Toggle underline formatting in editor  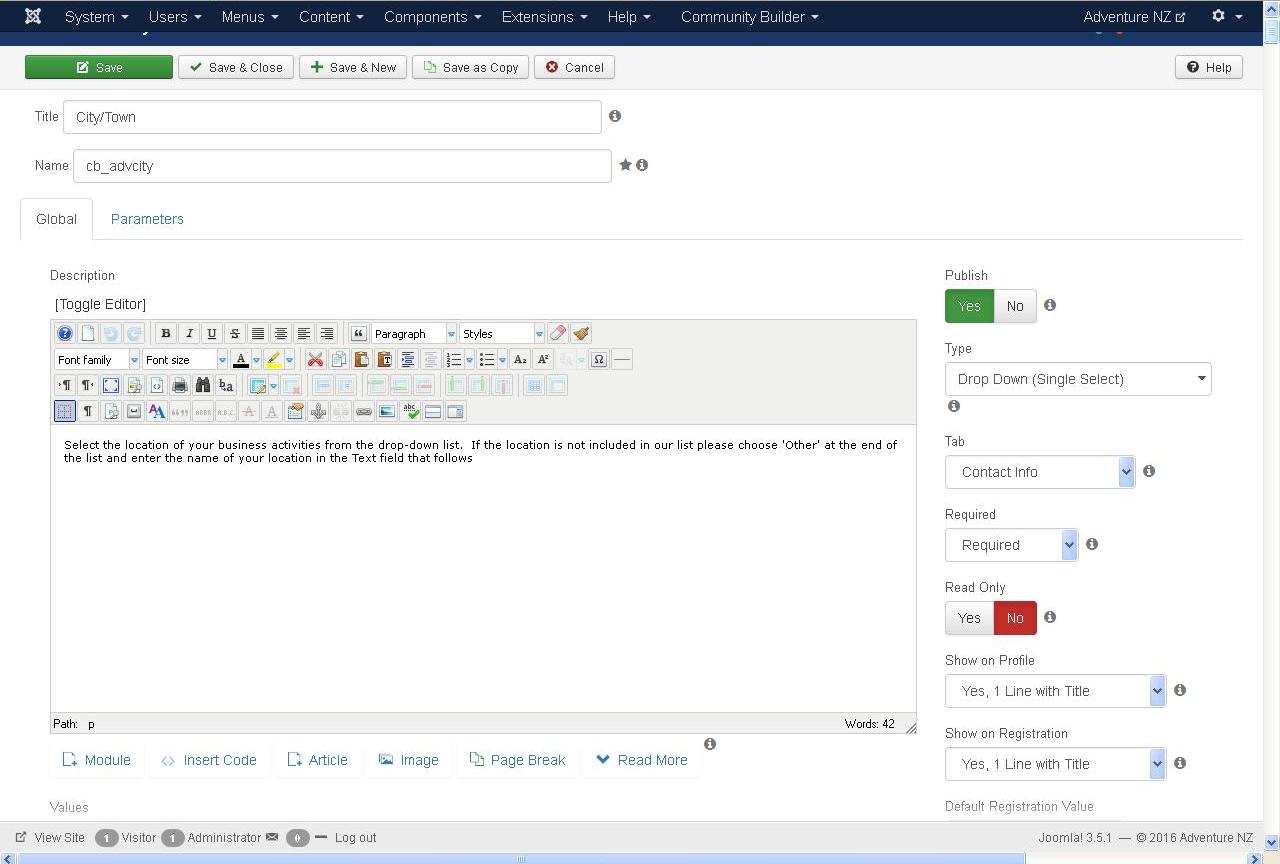(212, 333)
